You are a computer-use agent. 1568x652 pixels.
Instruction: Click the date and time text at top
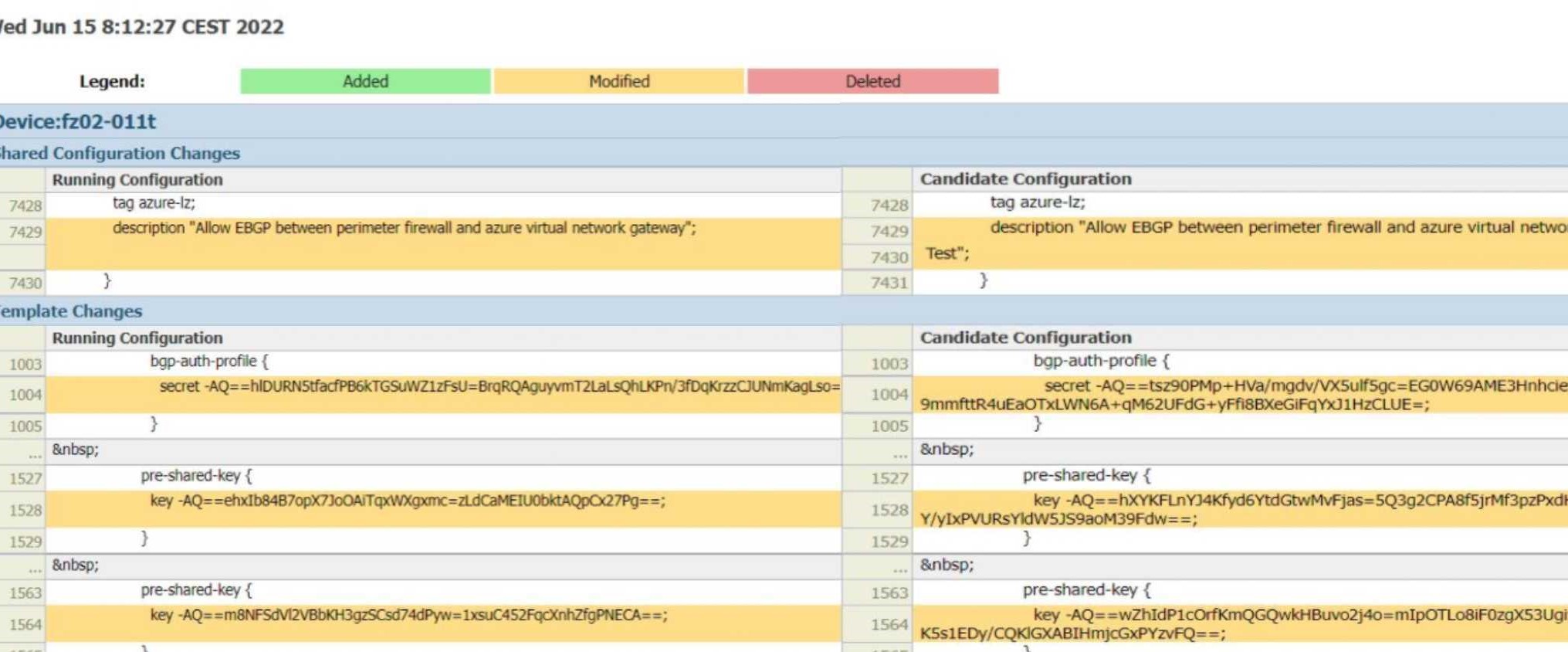pos(142,27)
